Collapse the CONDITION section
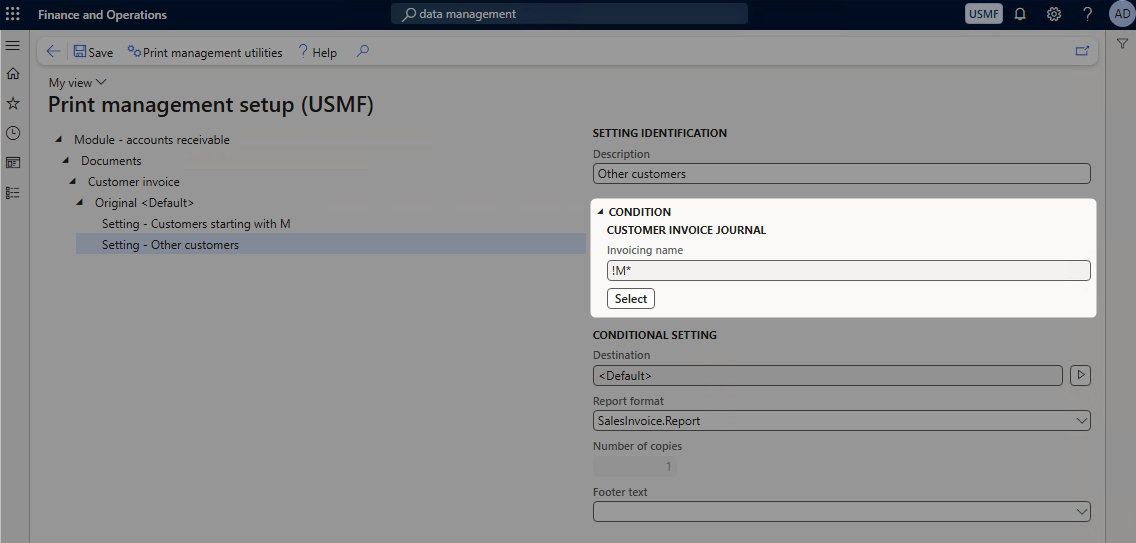 point(601,212)
